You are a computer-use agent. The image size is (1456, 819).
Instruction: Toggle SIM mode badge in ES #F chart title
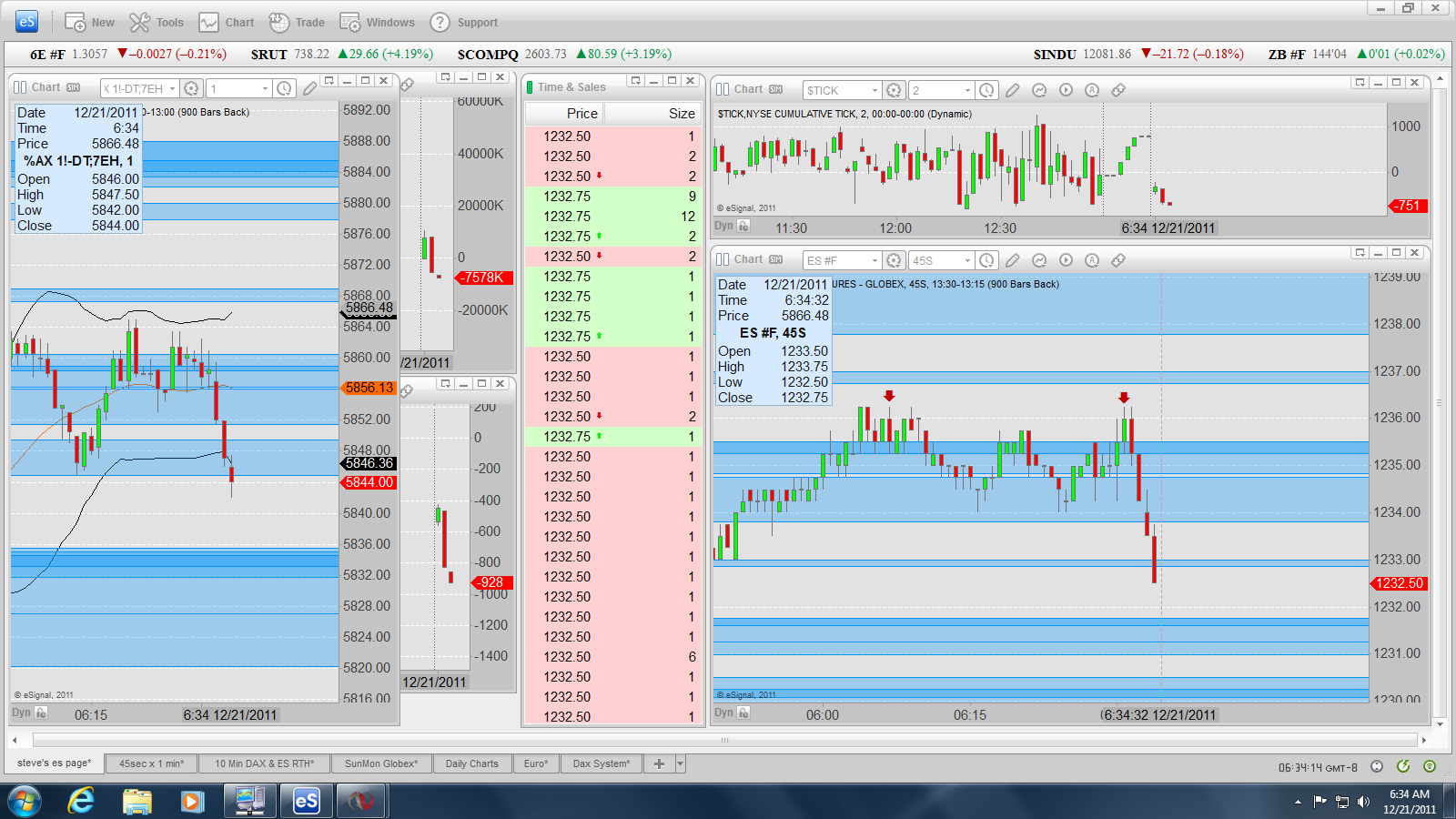coord(776,260)
